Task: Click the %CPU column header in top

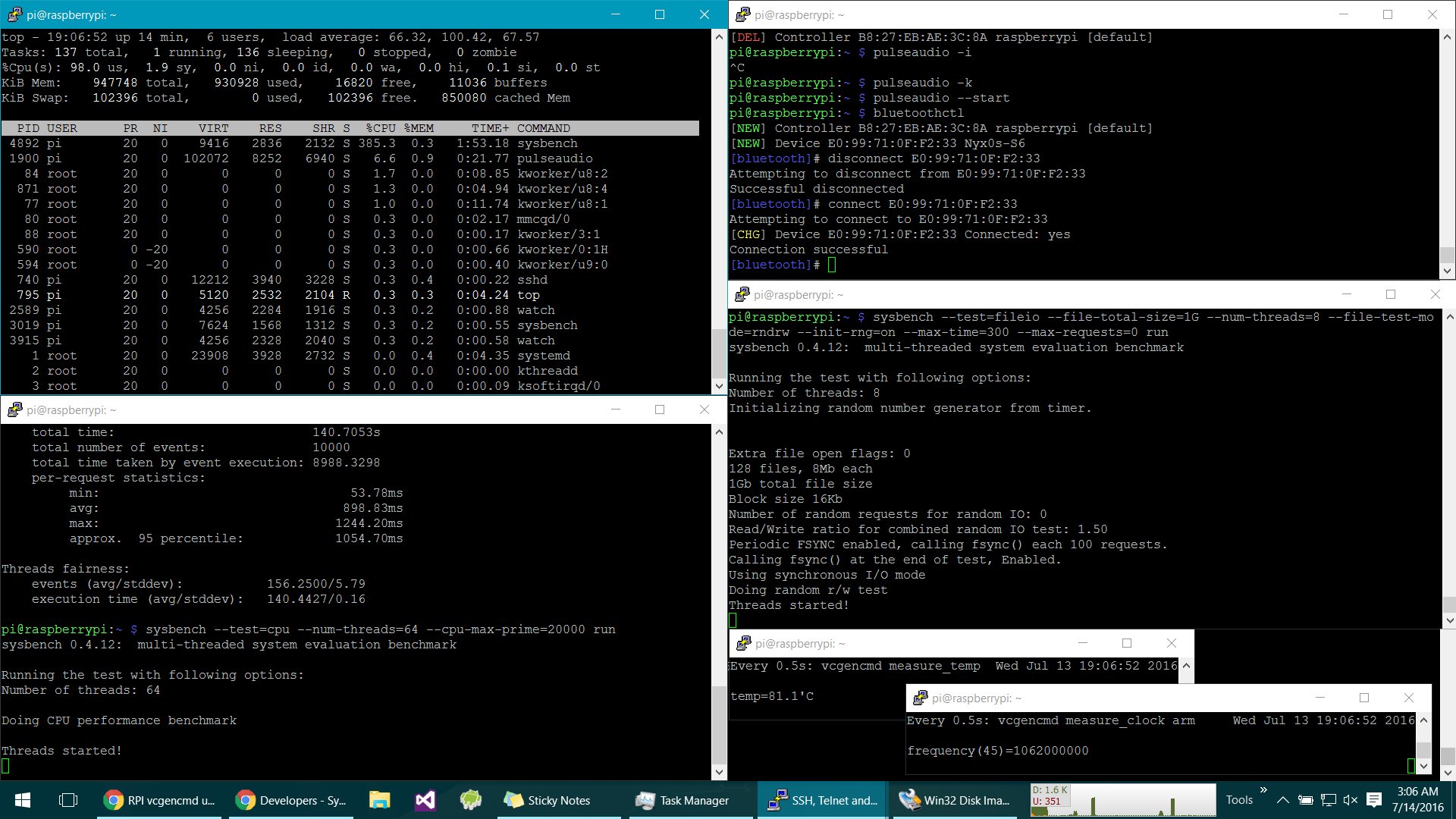Action: 381,128
